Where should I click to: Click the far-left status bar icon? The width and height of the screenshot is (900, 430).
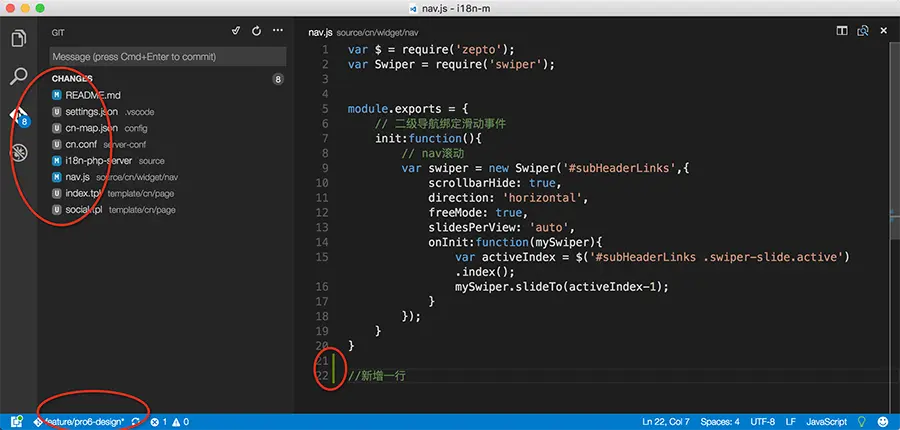[17, 422]
